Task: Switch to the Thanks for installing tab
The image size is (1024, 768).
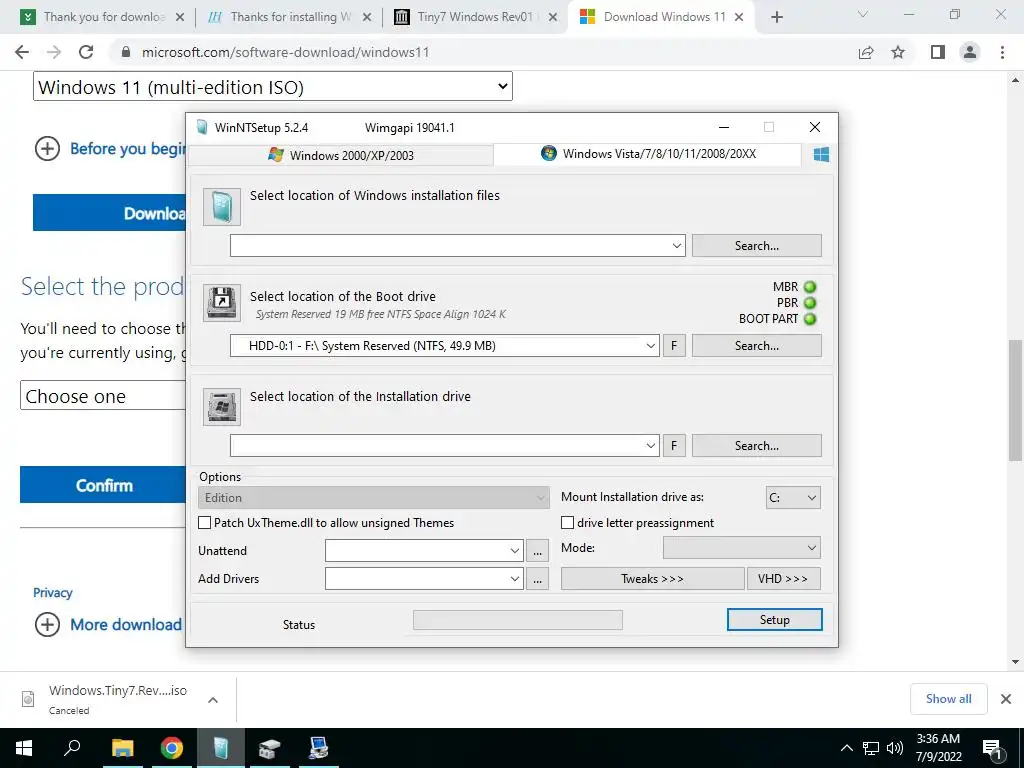Action: (290, 17)
